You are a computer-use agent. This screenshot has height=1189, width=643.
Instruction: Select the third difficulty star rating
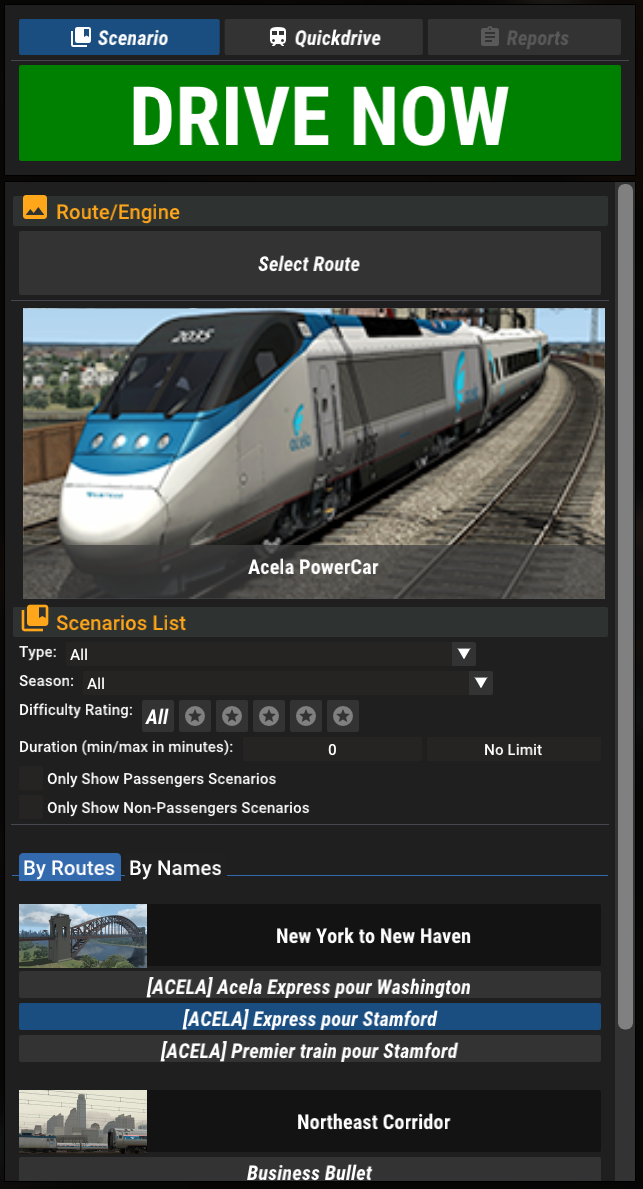coord(269,716)
